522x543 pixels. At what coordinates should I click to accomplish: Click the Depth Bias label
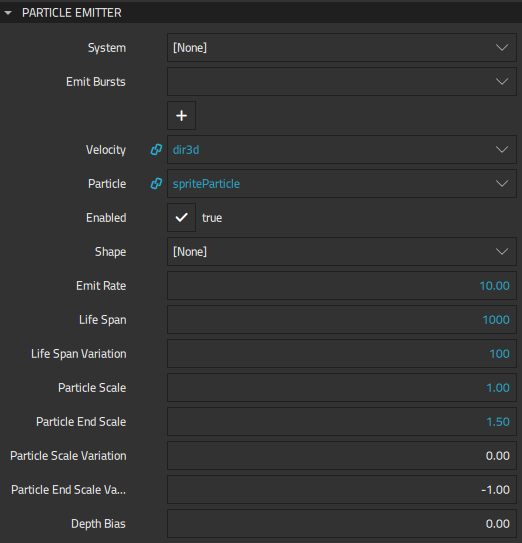(x=98, y=524)
